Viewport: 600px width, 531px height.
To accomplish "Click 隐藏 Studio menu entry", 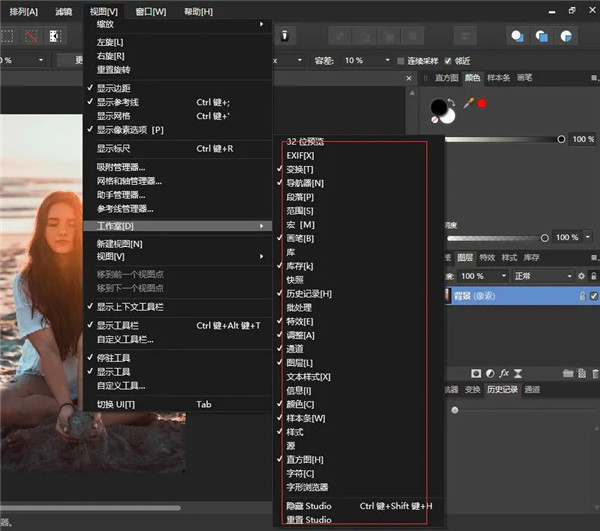I will (x=309, y=506).
